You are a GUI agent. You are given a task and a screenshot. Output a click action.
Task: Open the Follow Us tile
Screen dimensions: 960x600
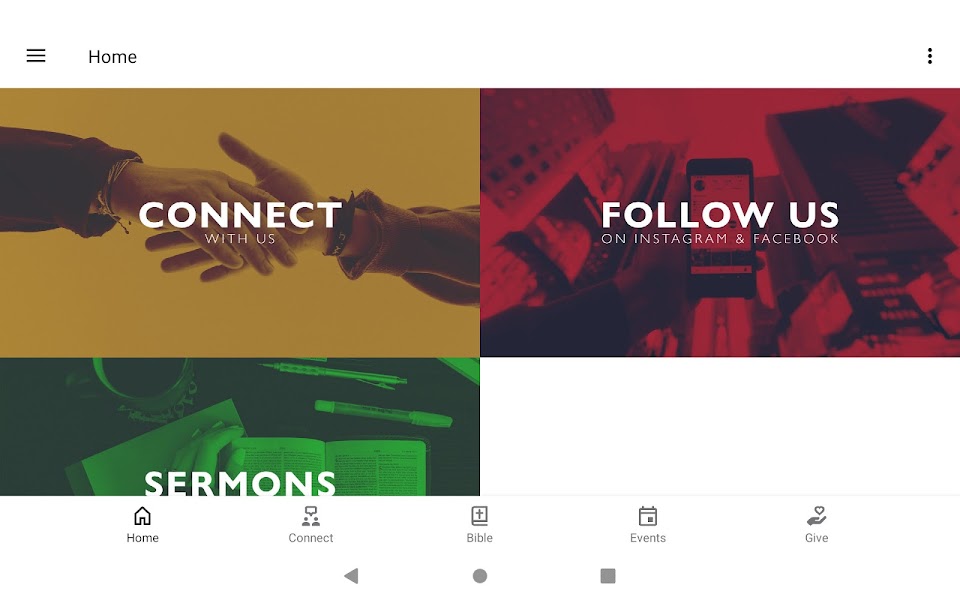tap(720, 222)
